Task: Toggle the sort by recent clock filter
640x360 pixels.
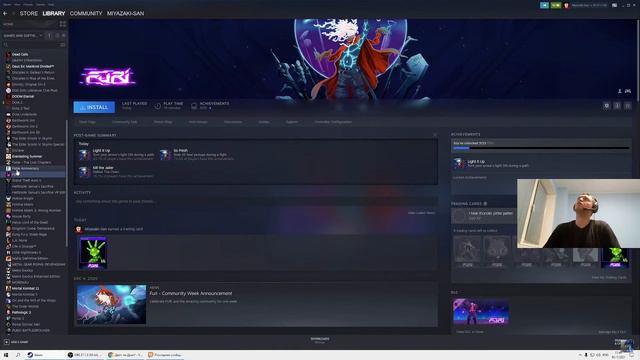Action: click(57, 36)
